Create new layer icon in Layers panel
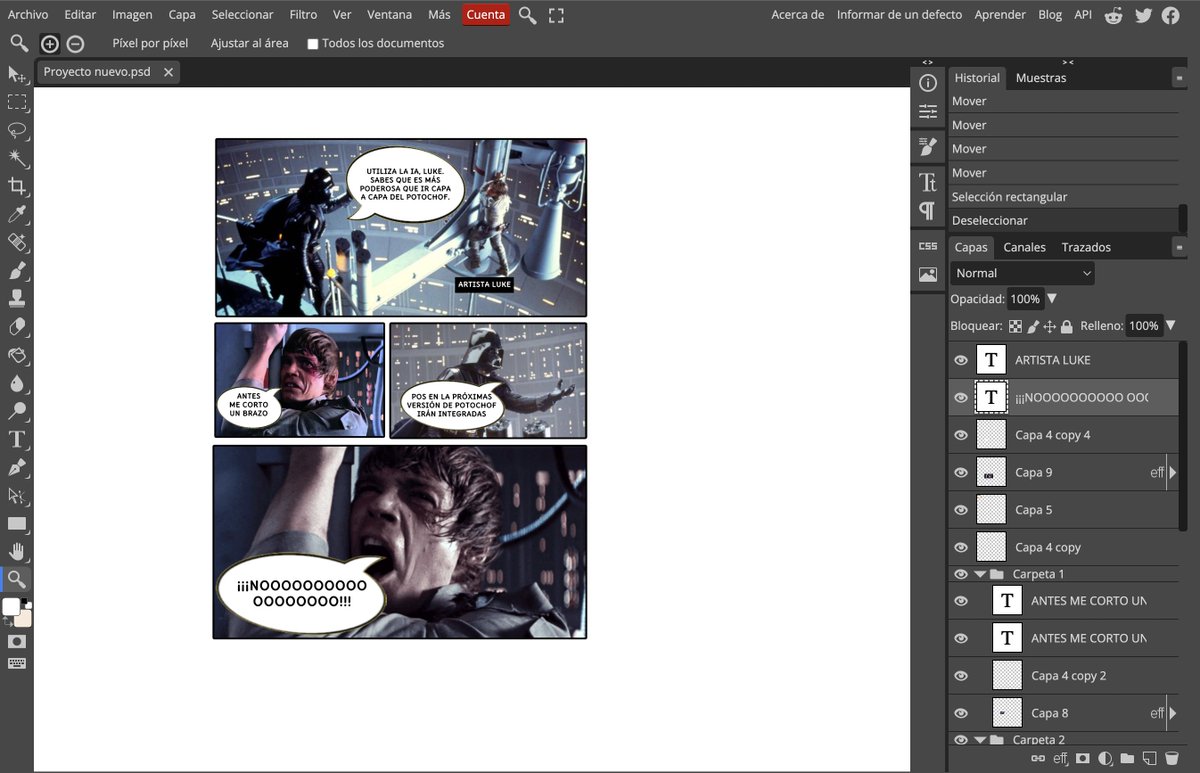 pyautogui.click(x=1149, y=759)
